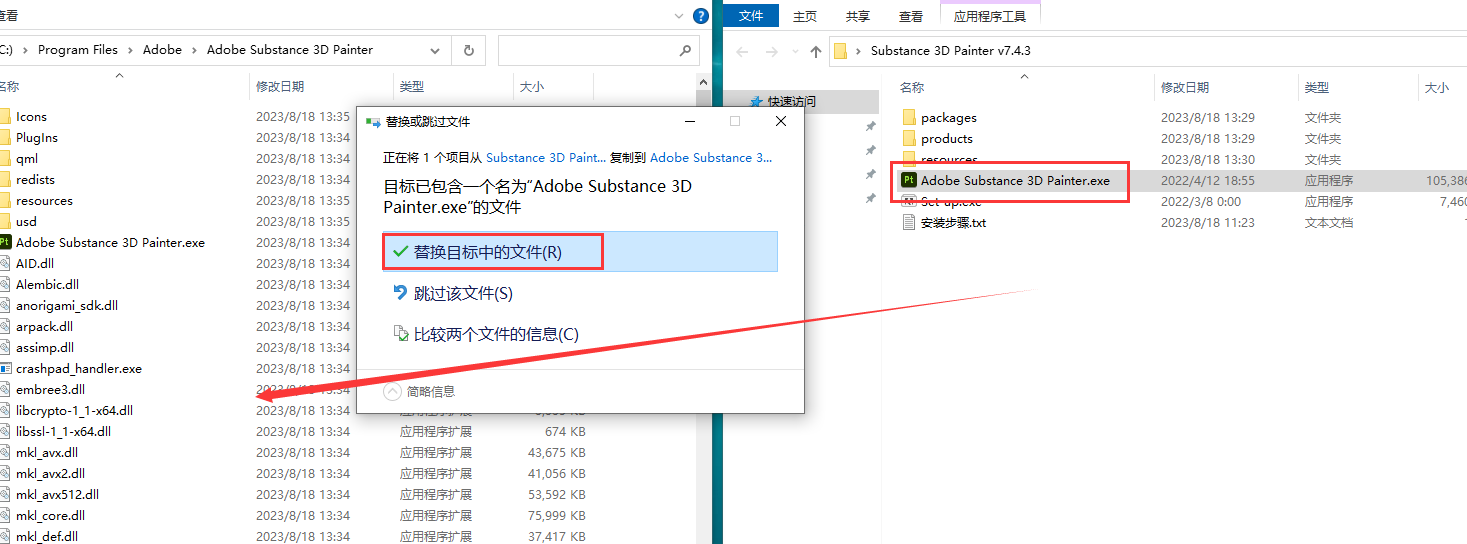Open the 应用程序工具 ribbon tab

click(990, 16)
